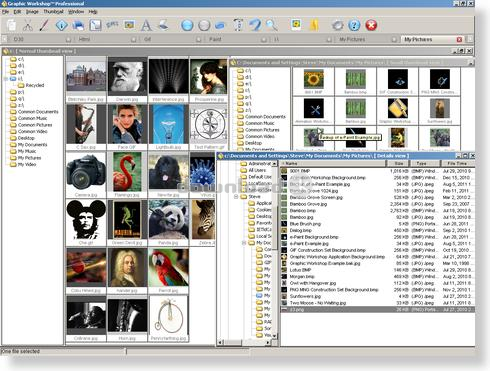The height and width of the screenshot is (371, 490).
Task: Sort by the Name column header
Action: tap(333, 164)
